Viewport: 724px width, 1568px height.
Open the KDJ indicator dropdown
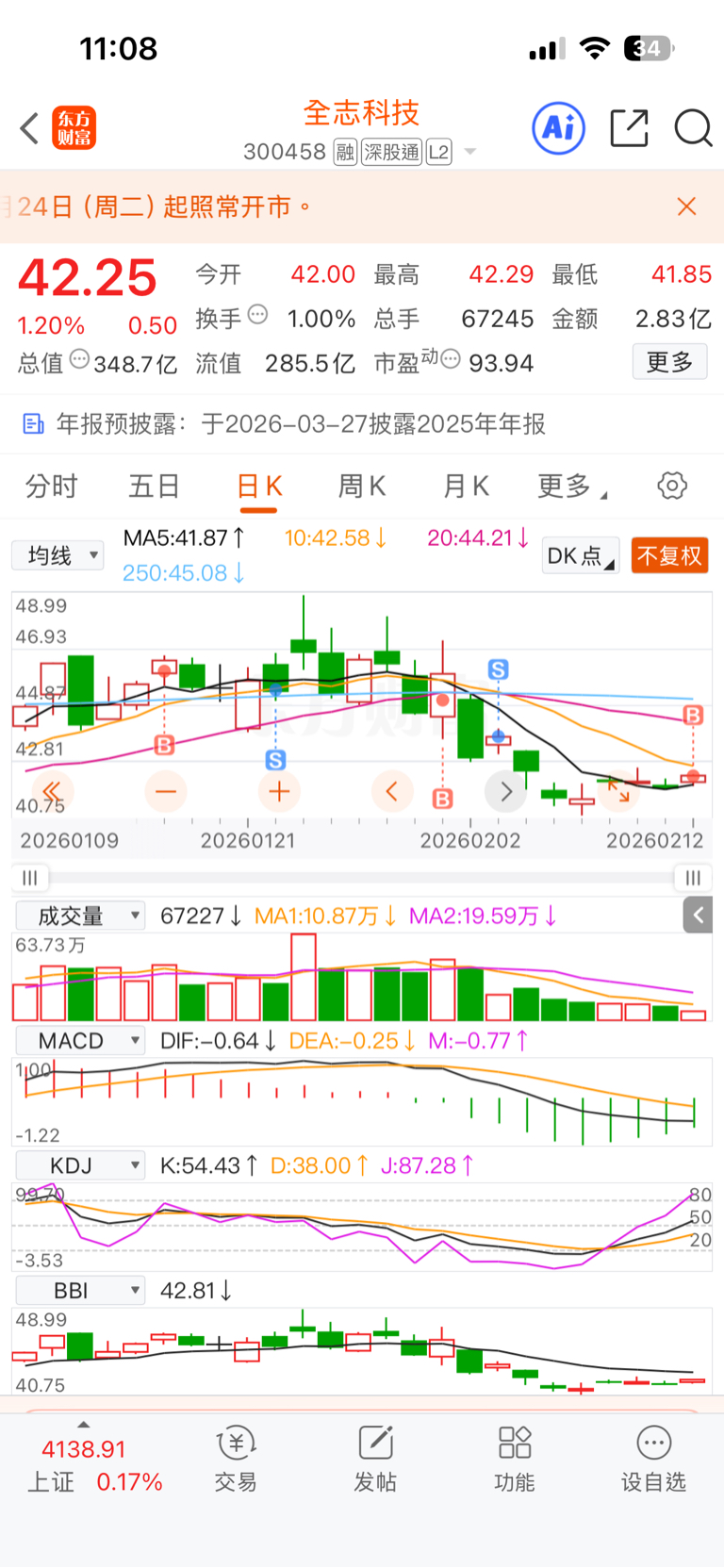(x=80, y=1165)
